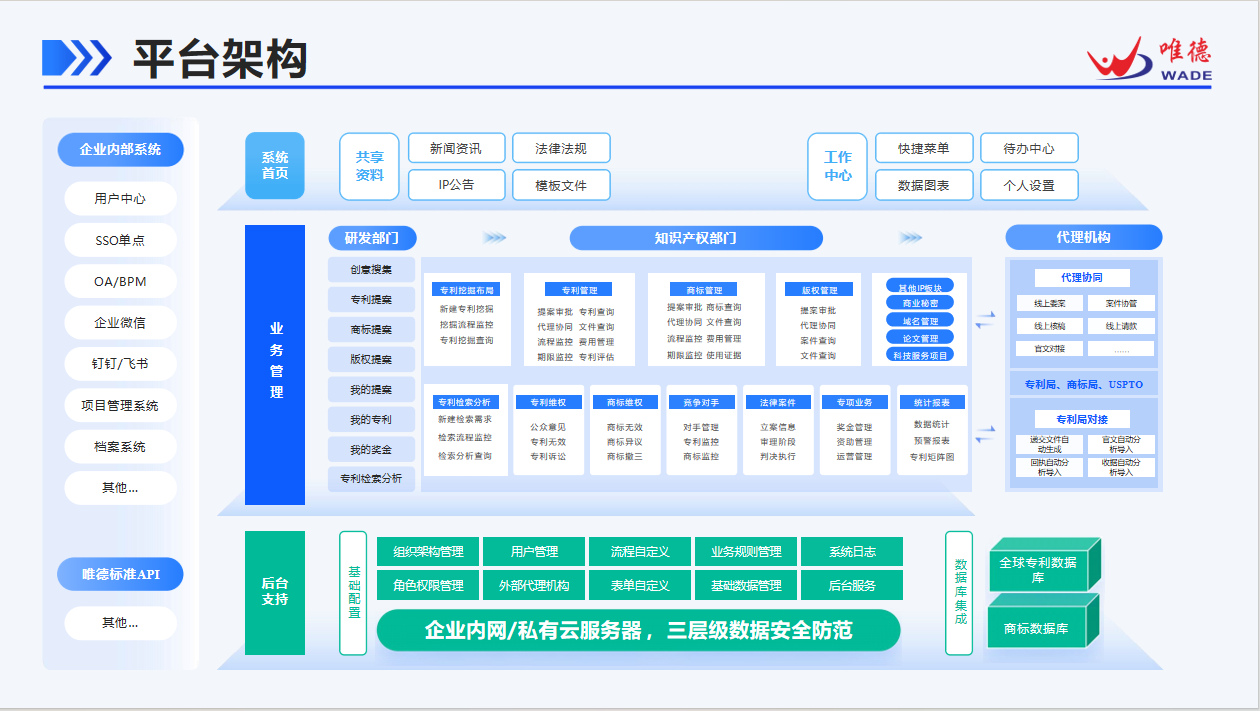Open 我的提案

point(371,389)
